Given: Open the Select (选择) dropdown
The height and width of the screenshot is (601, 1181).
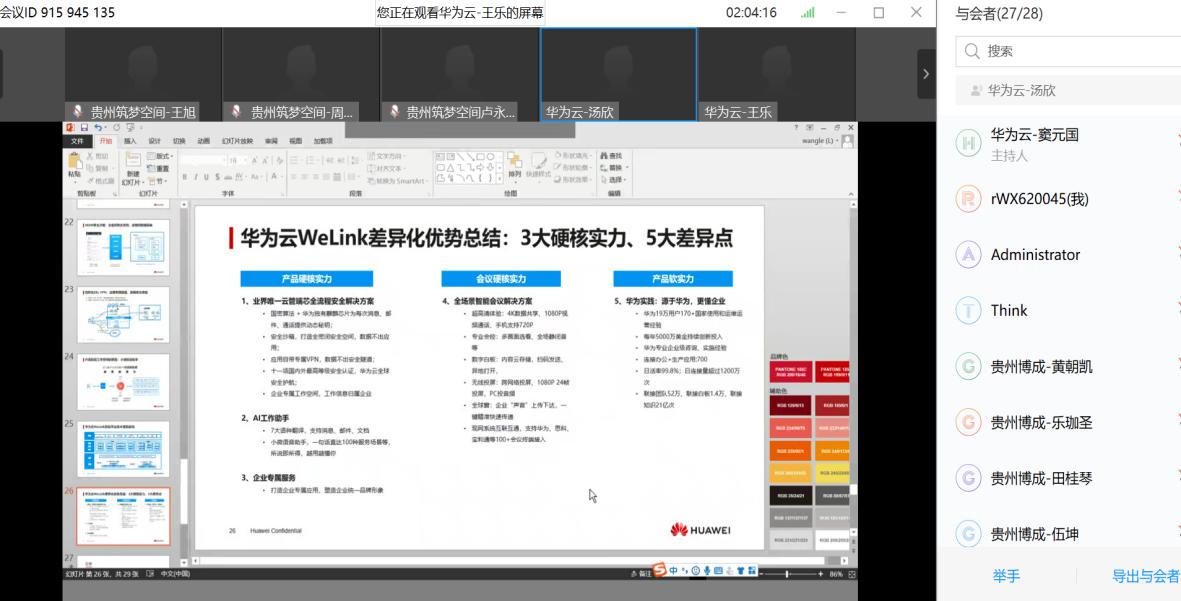Looking at the screenshot, I should tap(614, 179).
